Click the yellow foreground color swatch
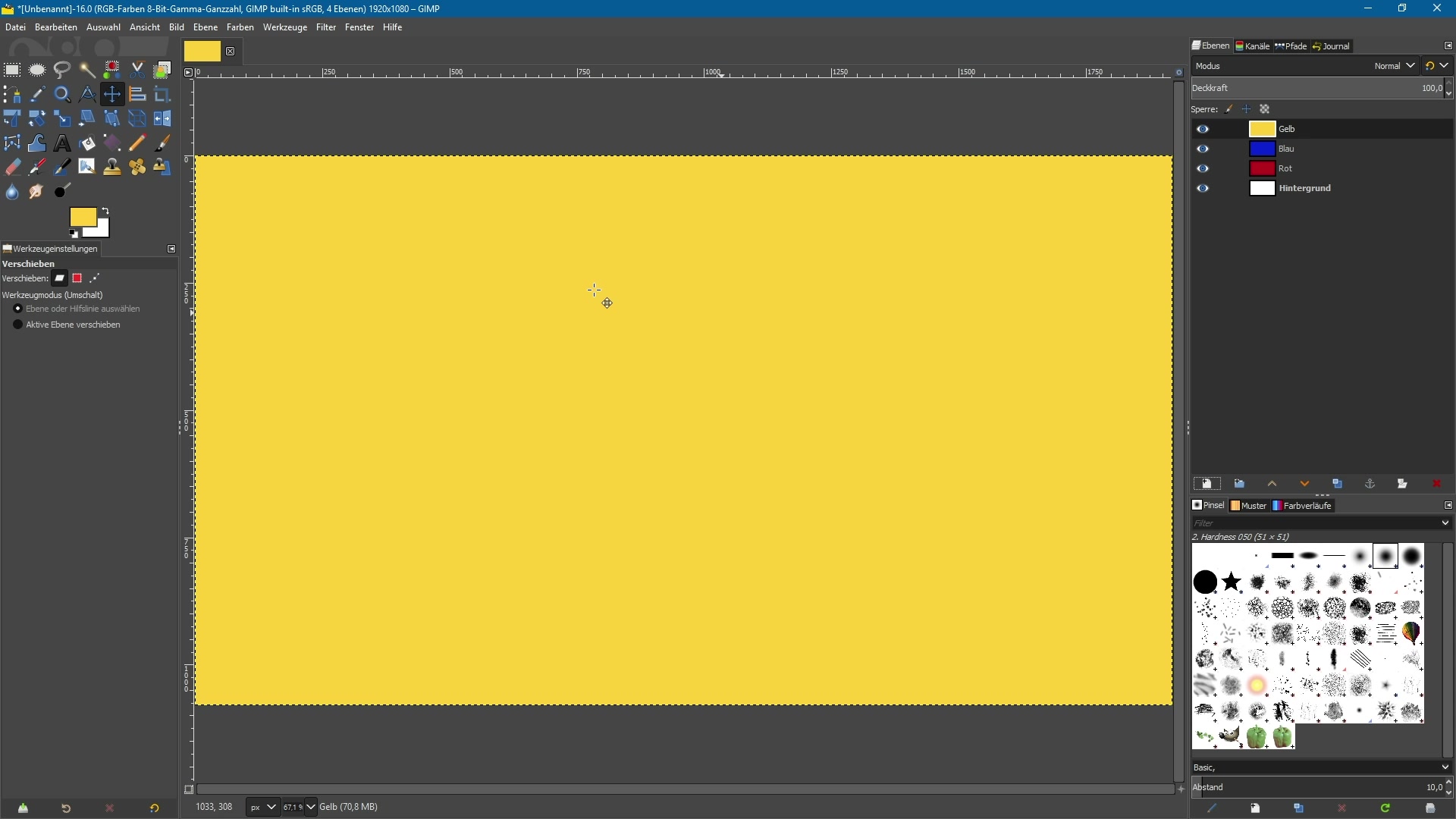1456x819 pixels. click(x=82, y=218)
